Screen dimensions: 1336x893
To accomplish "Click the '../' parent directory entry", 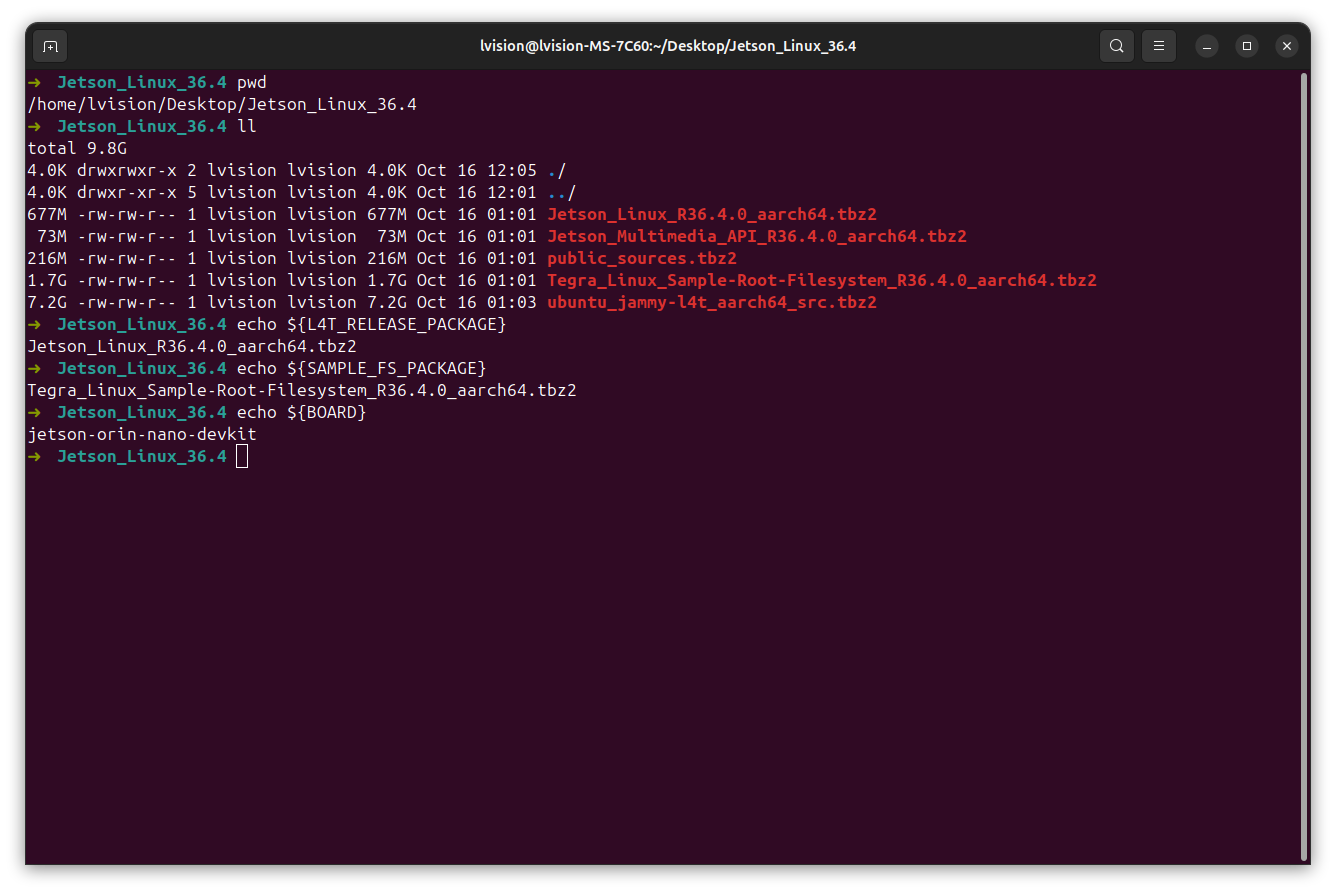I will (562, 192).
